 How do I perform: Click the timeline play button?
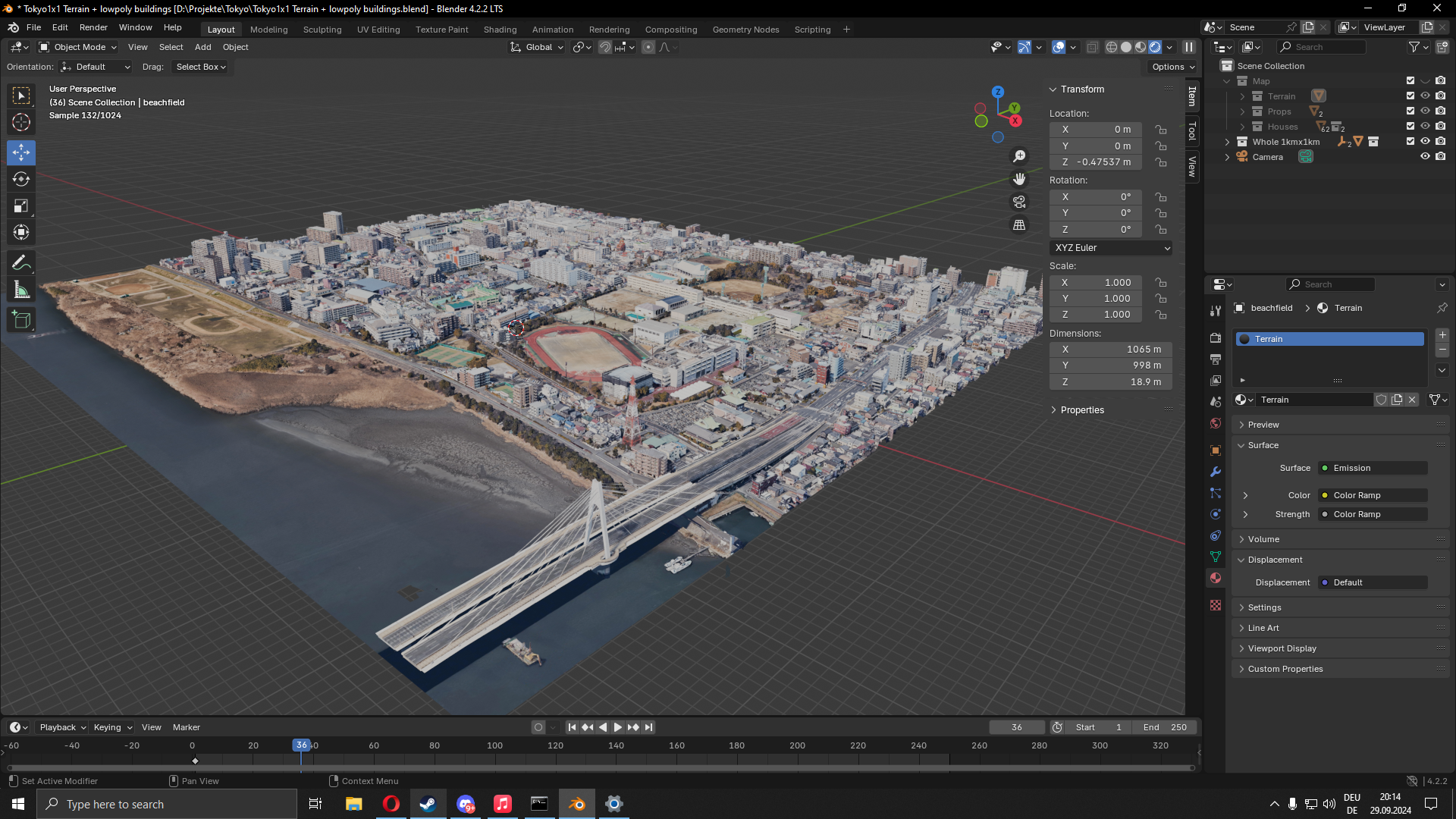pyautogui.click(x=617, y=727)
